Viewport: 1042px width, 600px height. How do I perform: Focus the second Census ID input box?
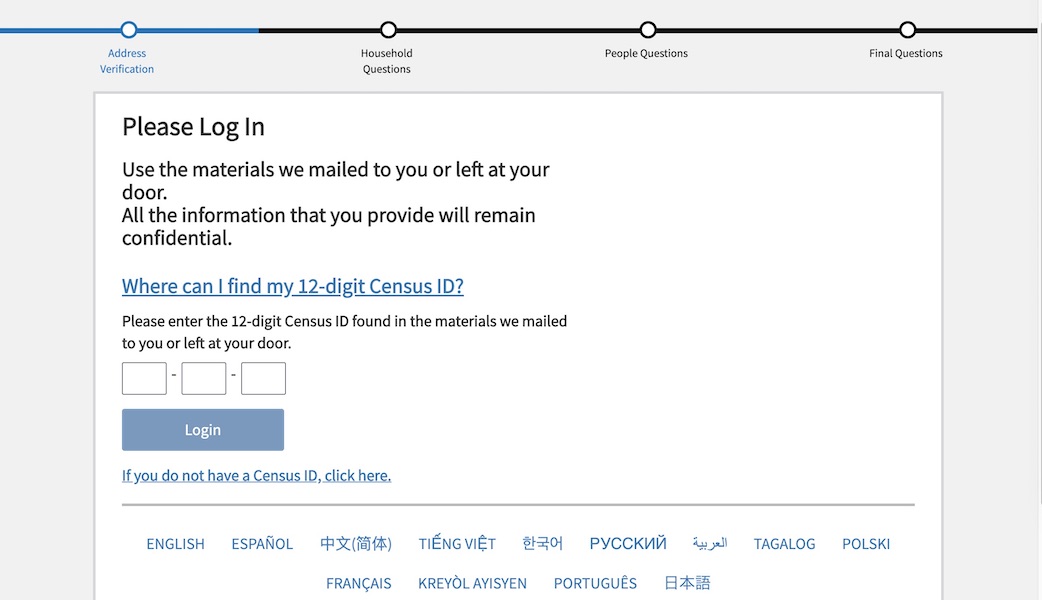(203, 379)
